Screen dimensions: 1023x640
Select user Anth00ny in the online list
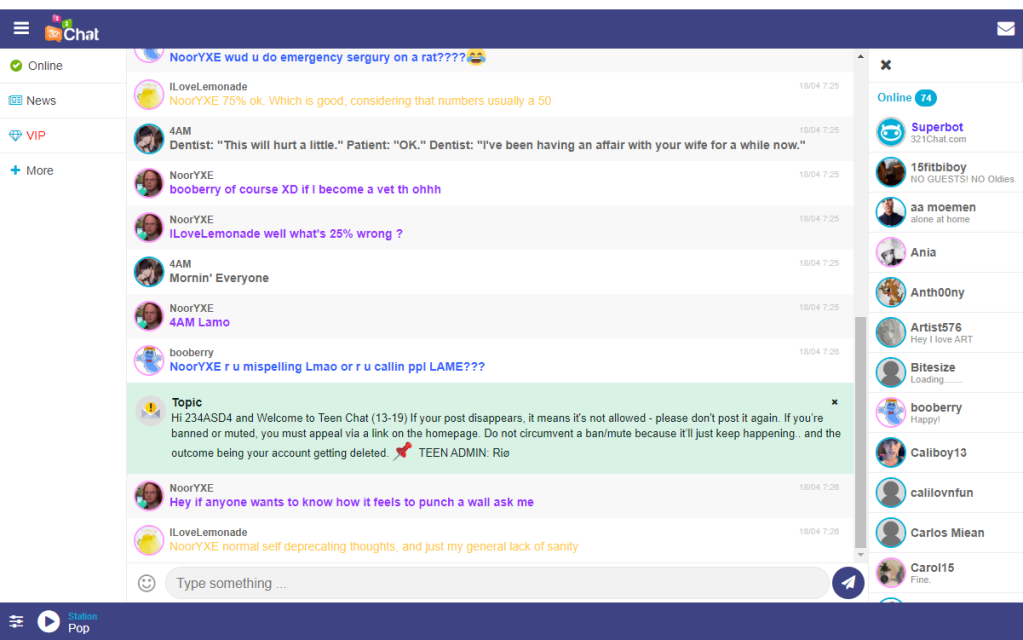tap(945, 292)
